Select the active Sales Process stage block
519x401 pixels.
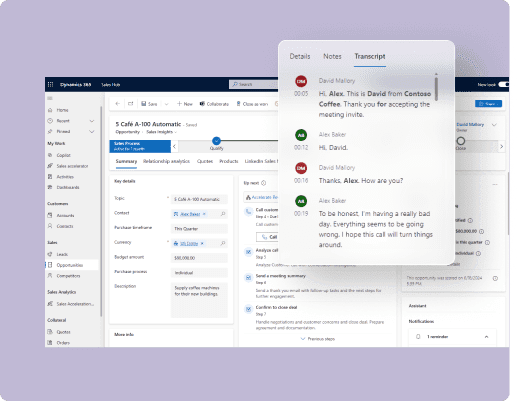click(x=140, y=146)
